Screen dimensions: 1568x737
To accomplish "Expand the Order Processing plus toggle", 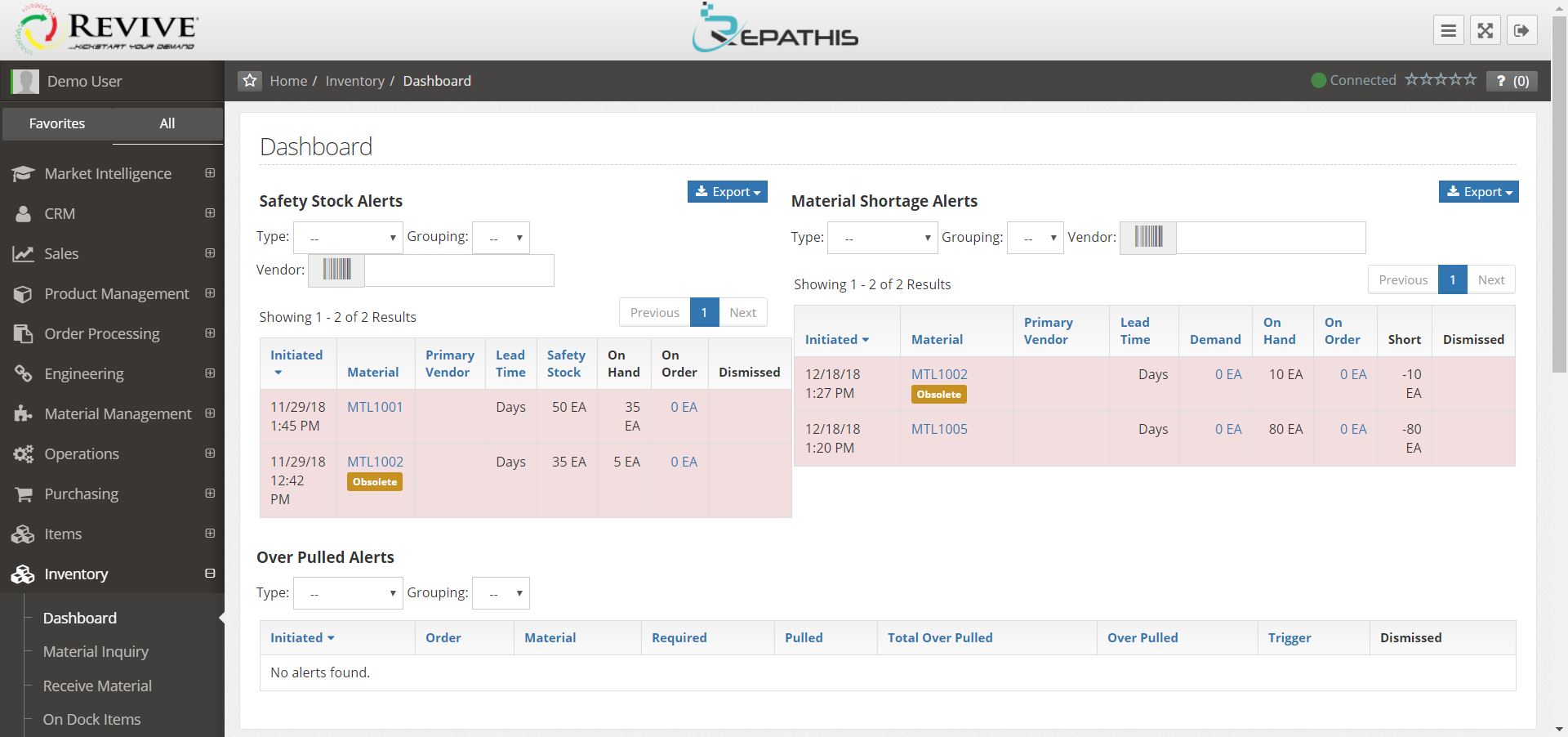I will [210, 333].
